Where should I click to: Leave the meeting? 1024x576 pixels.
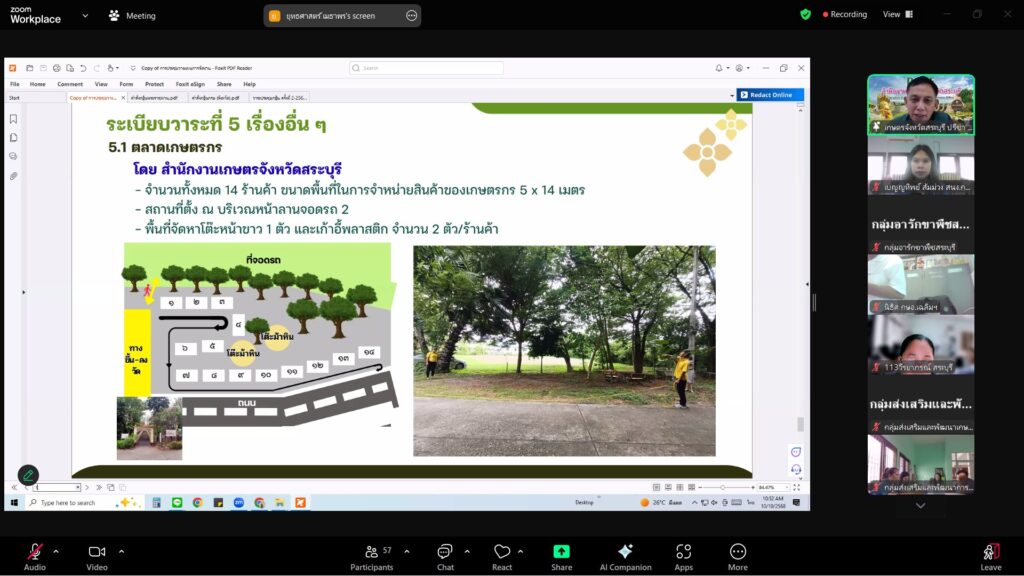click(x=990, y=551)
